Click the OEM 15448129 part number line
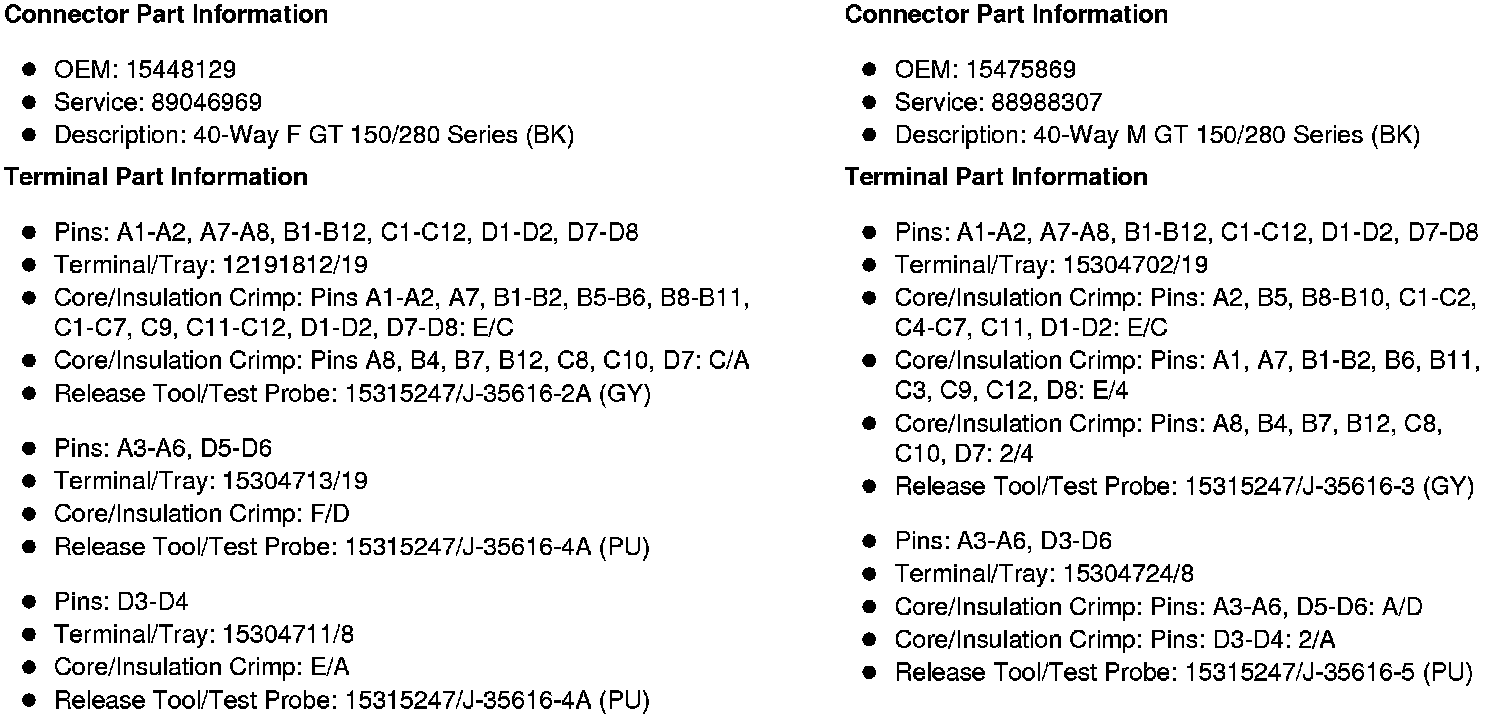 [145, 69]
